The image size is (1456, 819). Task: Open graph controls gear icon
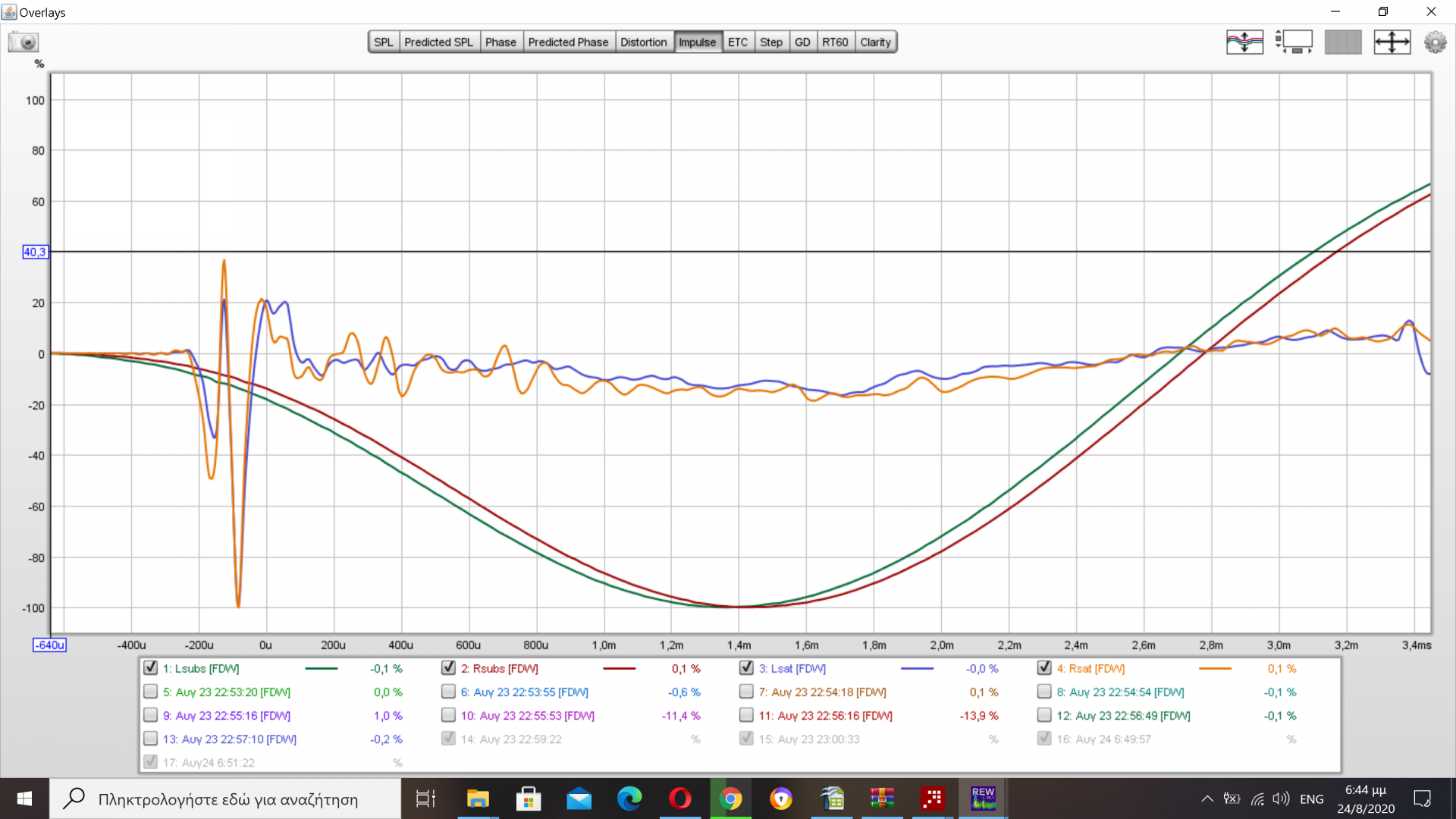tap(1435, 42)
